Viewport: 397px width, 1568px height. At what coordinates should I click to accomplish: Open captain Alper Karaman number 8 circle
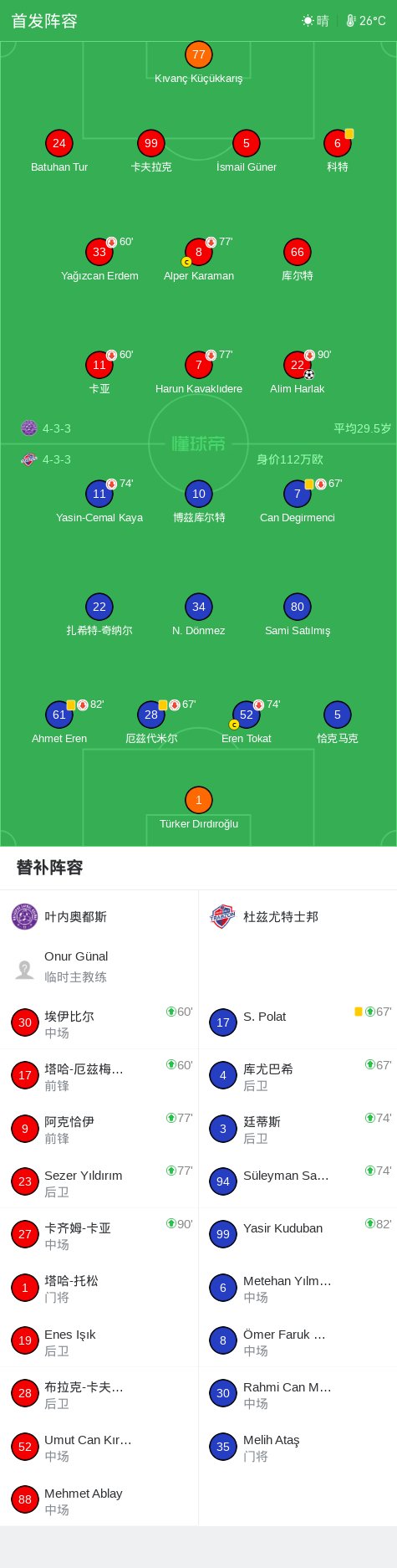tap(198, 252)
